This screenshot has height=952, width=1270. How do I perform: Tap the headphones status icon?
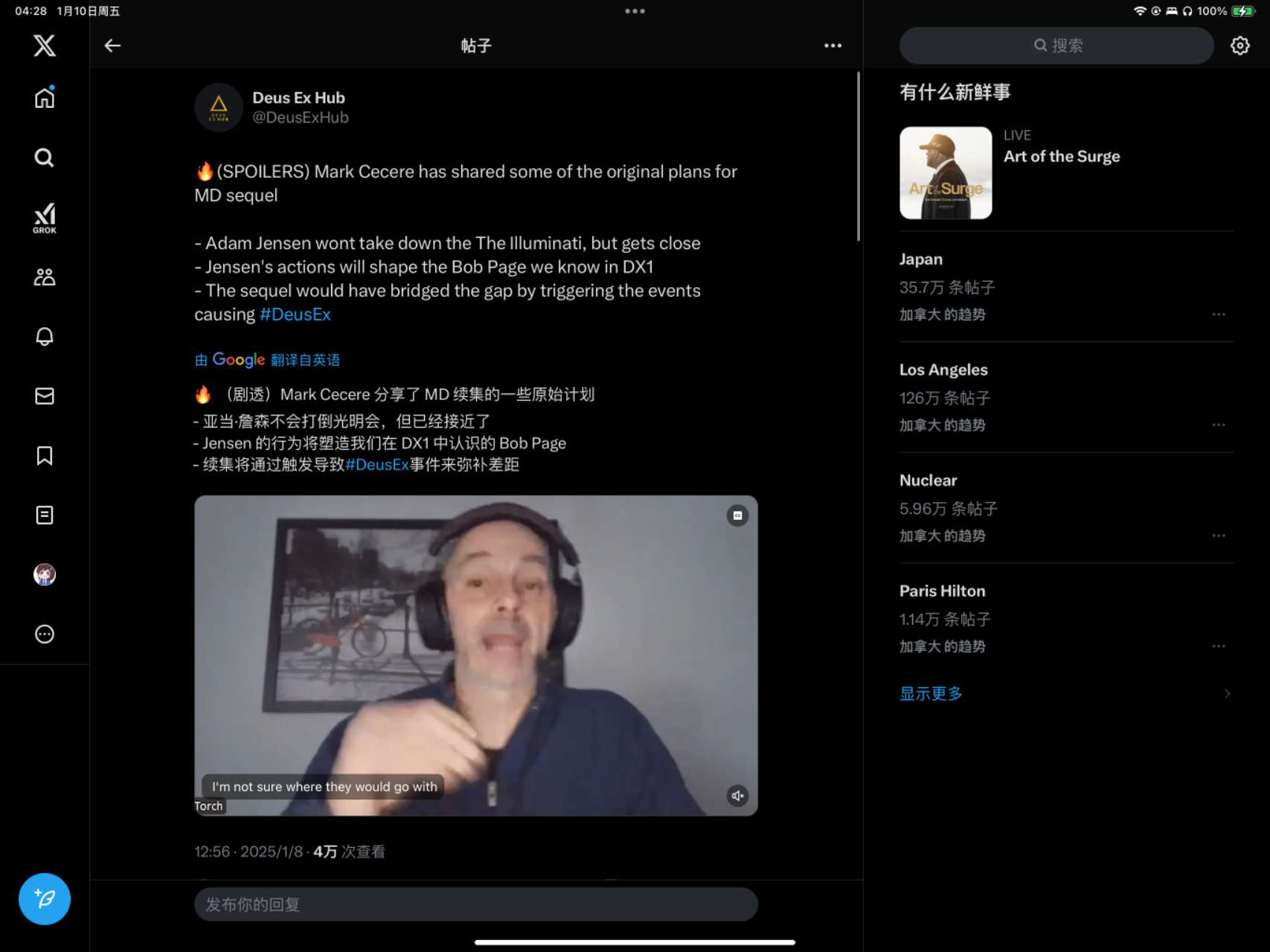[x=1187, y=11]
